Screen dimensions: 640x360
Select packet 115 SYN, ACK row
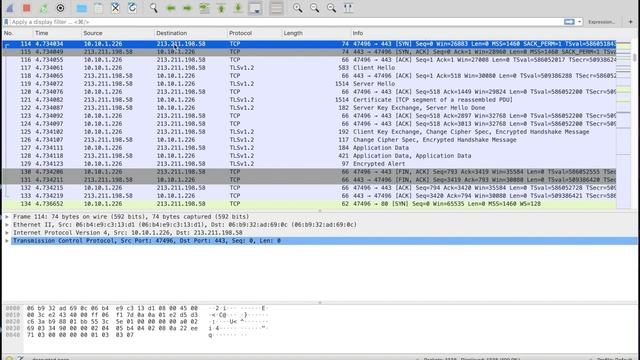point(309,52)
